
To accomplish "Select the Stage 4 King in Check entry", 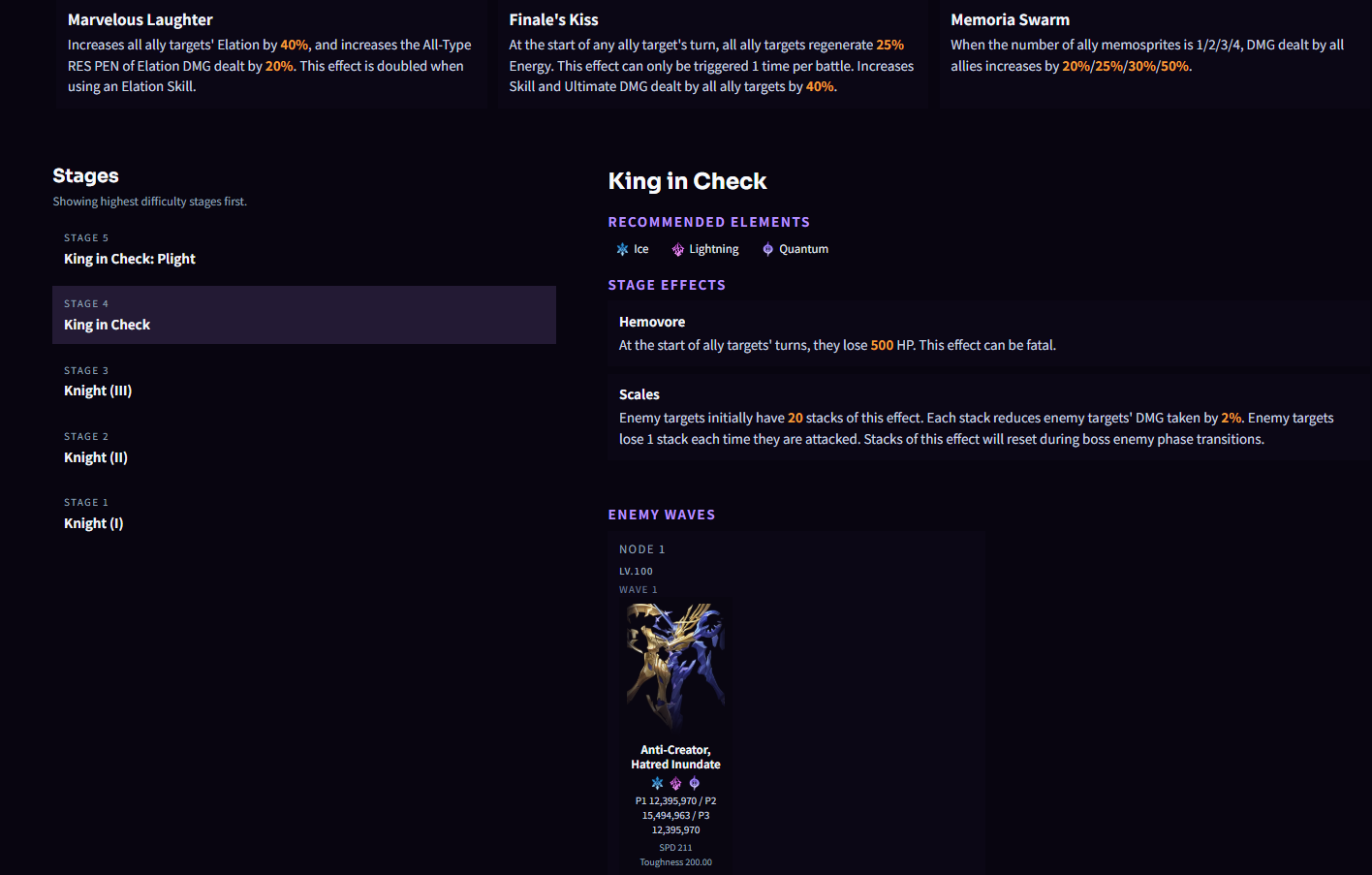I will (304, 315).
